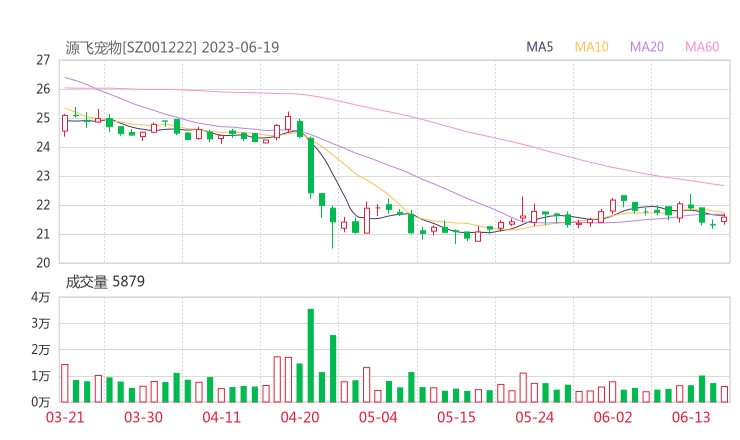Click the MA60 legend label

[x=702, y=47]
